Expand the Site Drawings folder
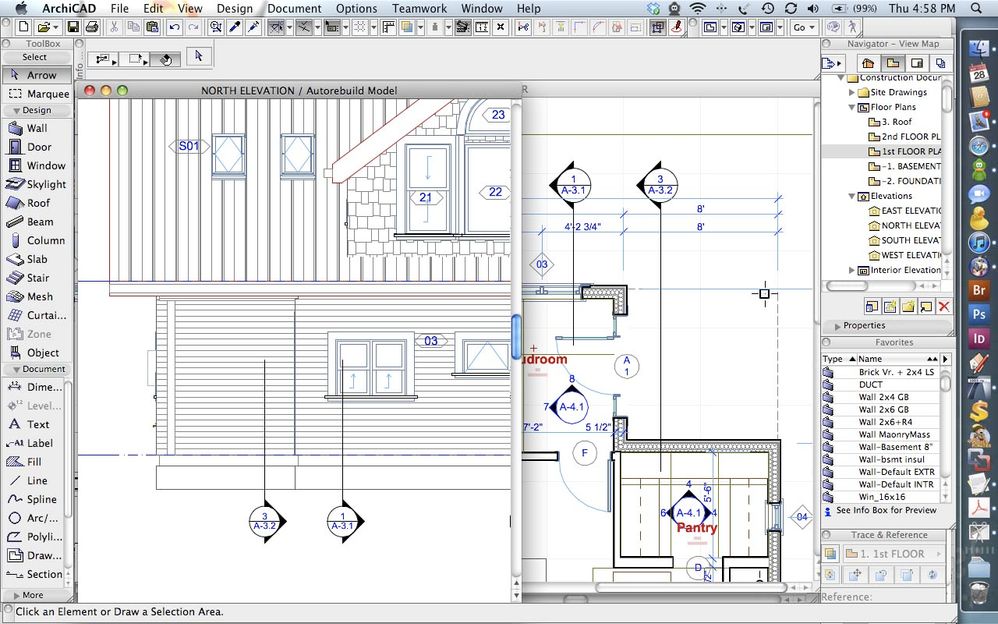Viewport: 998px width, 624px height. (852, 92)
